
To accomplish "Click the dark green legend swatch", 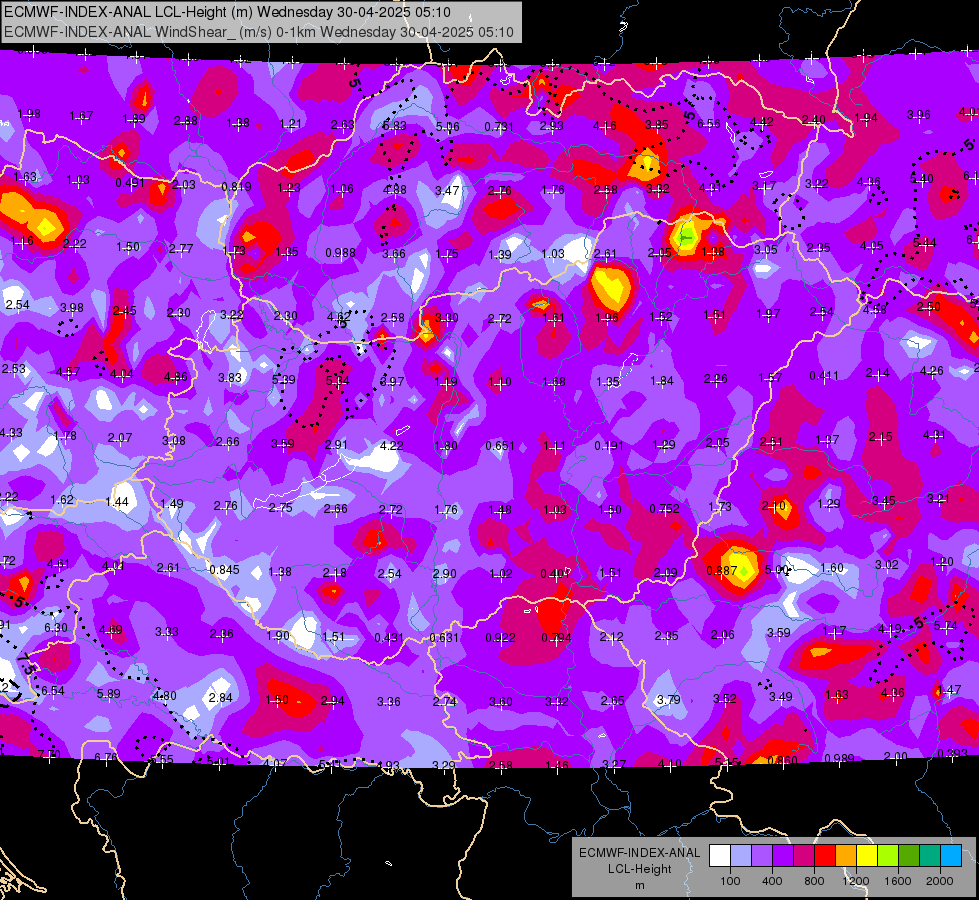I will [909, 855].
